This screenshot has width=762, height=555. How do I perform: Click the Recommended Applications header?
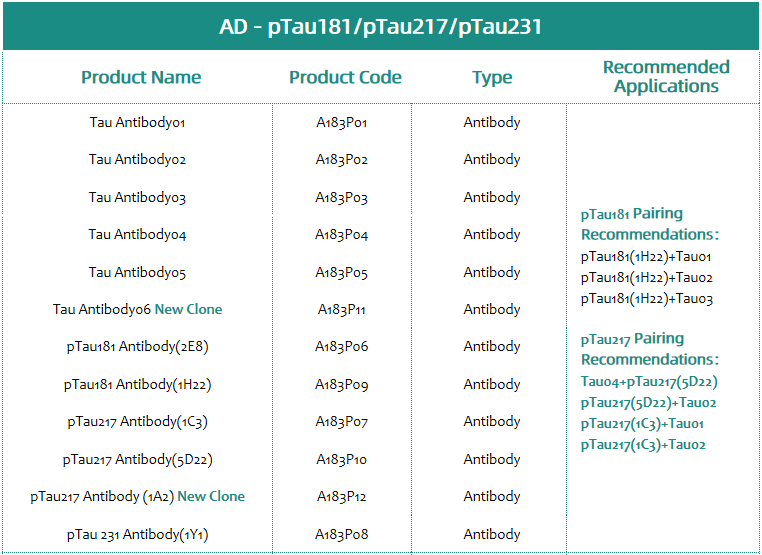[x=666, y=76]
